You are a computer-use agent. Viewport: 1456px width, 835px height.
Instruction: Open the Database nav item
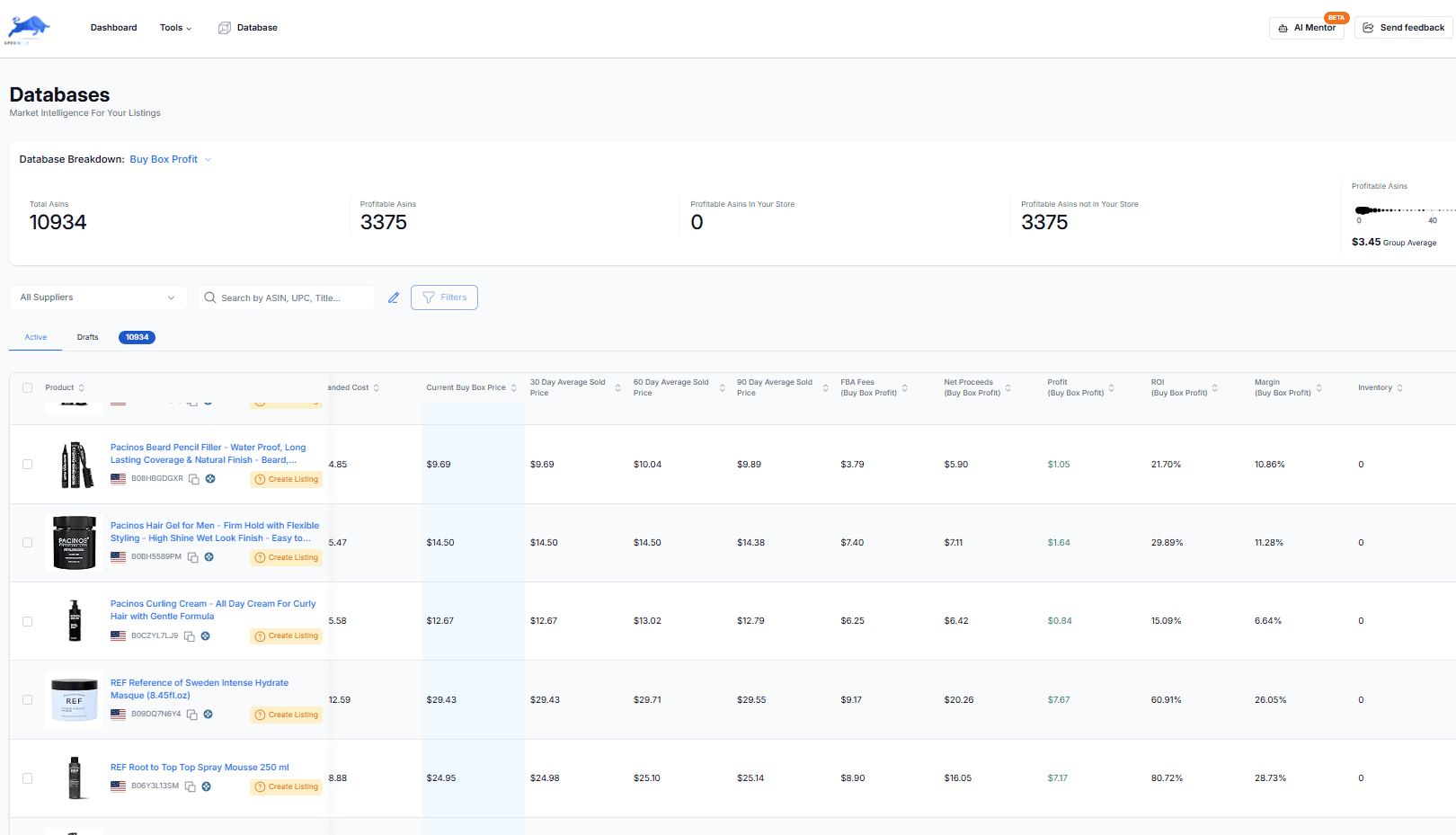248,28
